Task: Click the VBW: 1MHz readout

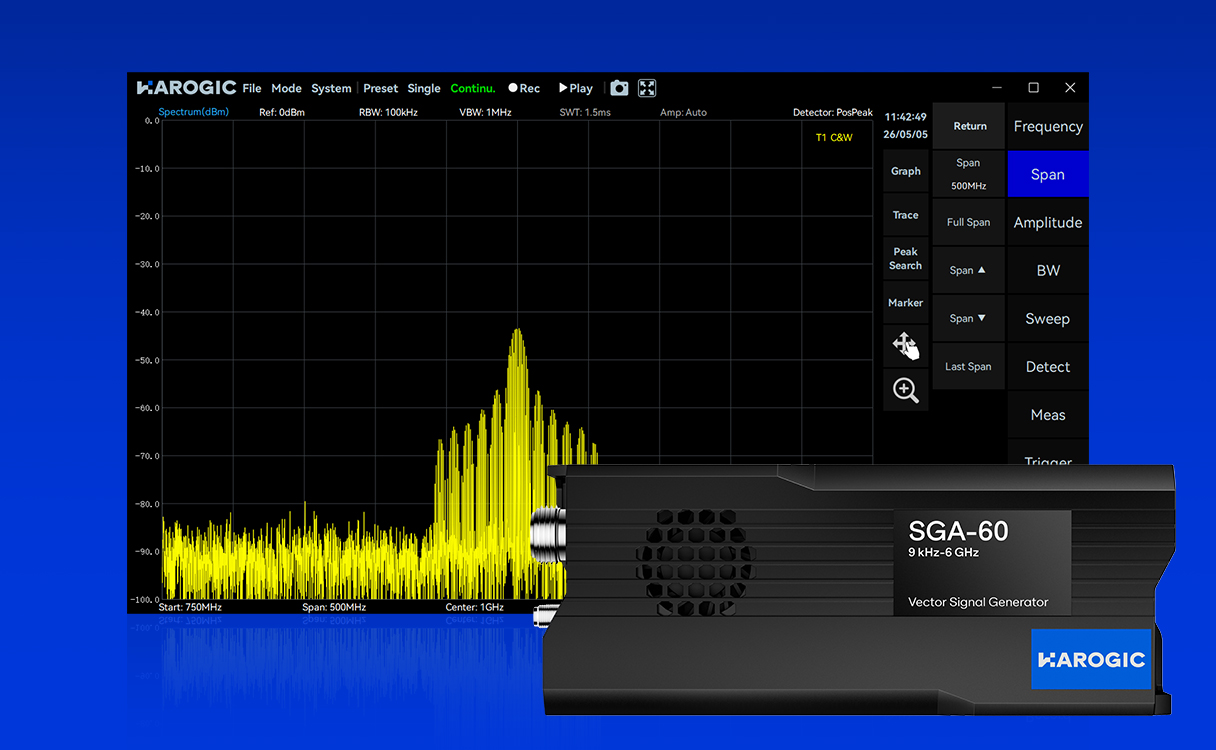Action: coord(485,112)
